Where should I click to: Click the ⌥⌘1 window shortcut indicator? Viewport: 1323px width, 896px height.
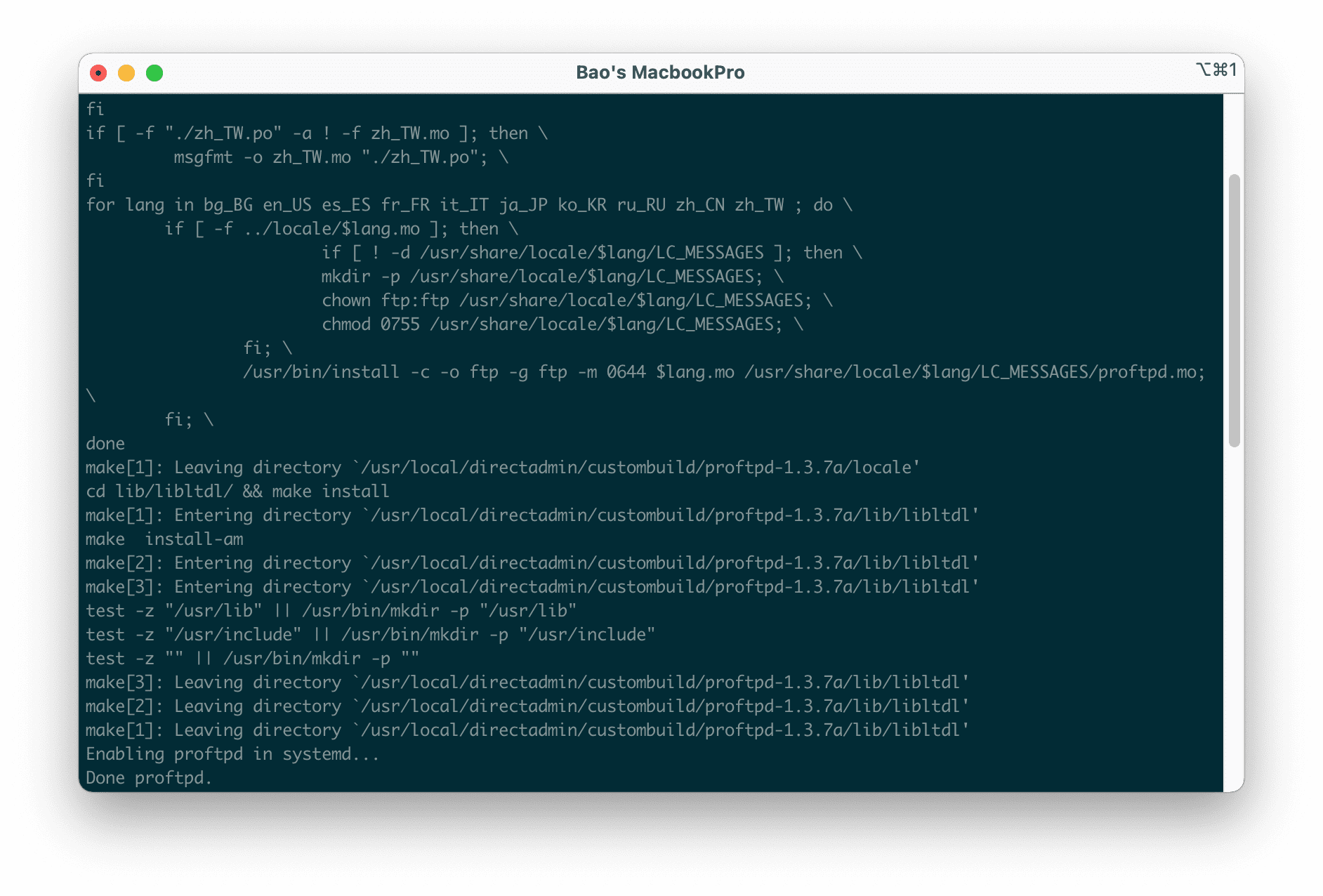tap(1214, 70)
